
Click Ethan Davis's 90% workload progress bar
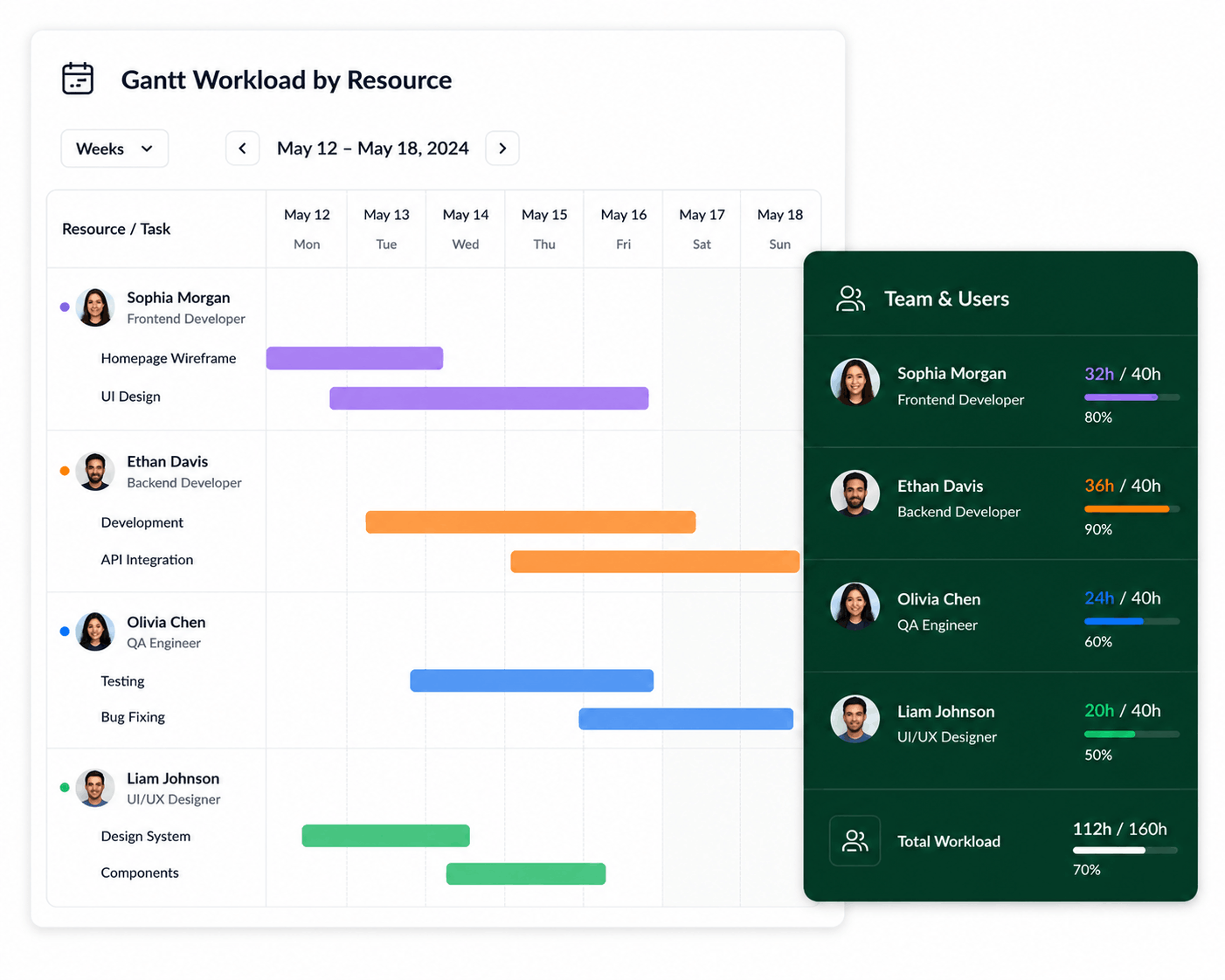point(1132,509)
